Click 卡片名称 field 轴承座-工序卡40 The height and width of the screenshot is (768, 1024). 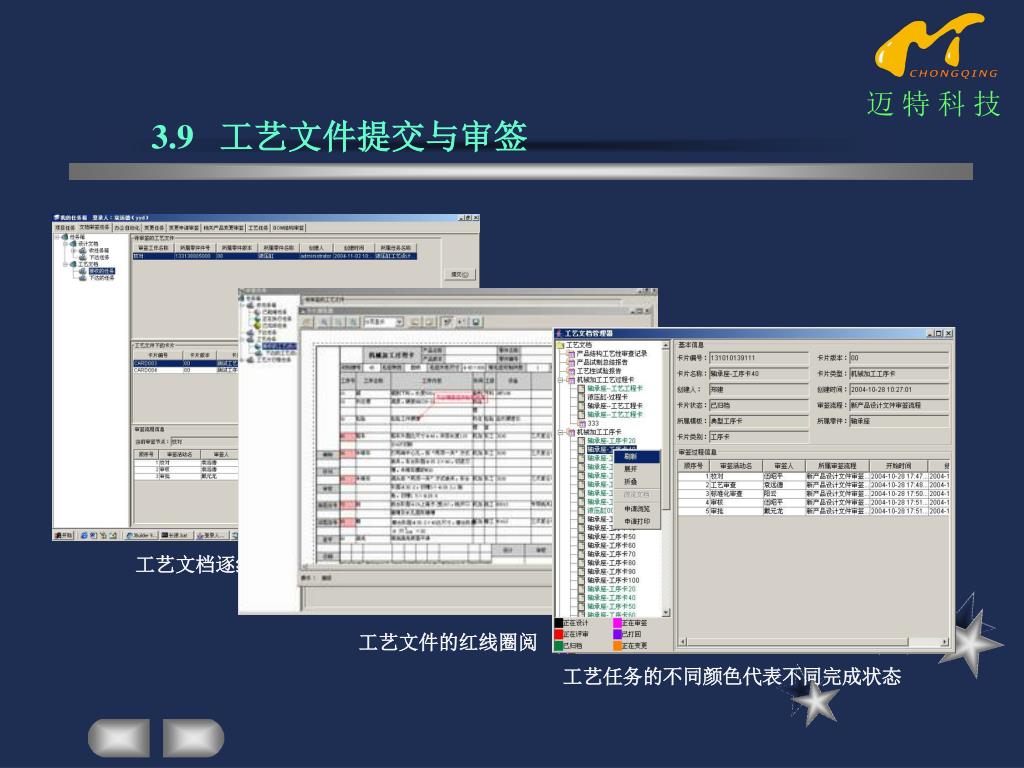tap(758, 374)
